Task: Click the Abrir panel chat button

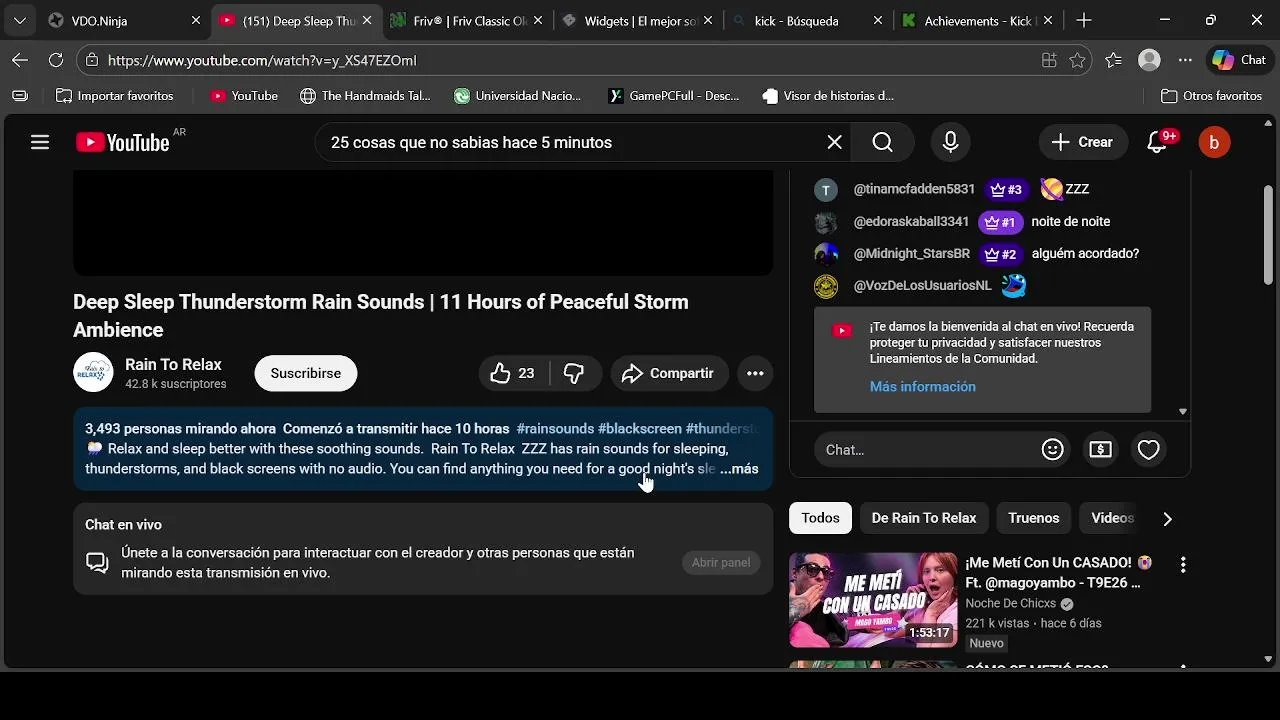Action: click(721, 562)
